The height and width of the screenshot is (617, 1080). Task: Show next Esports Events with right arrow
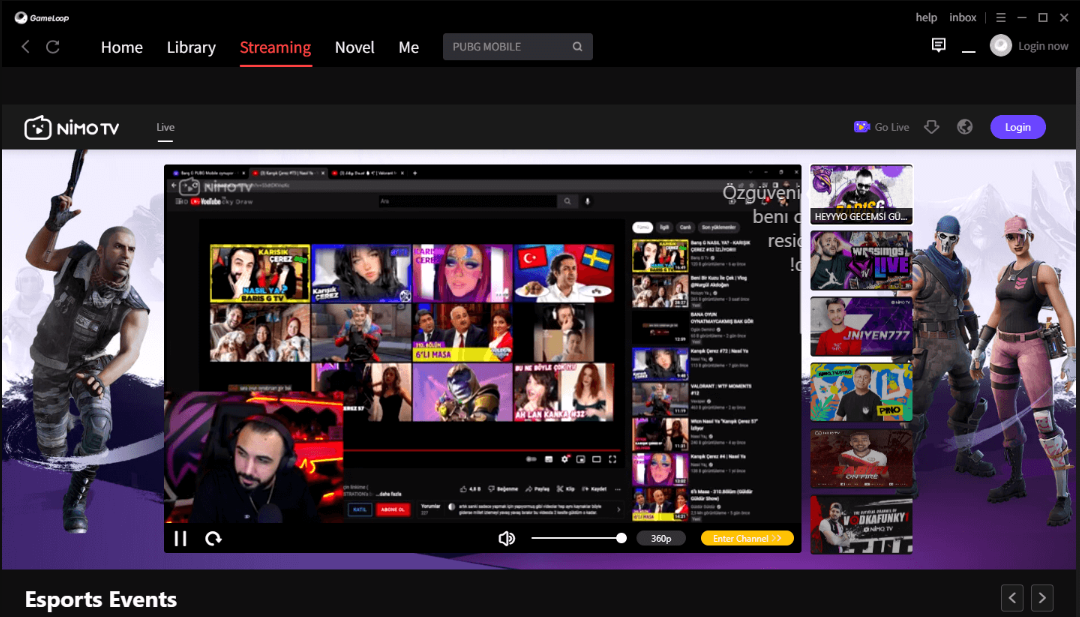[x=1042, y=598]
